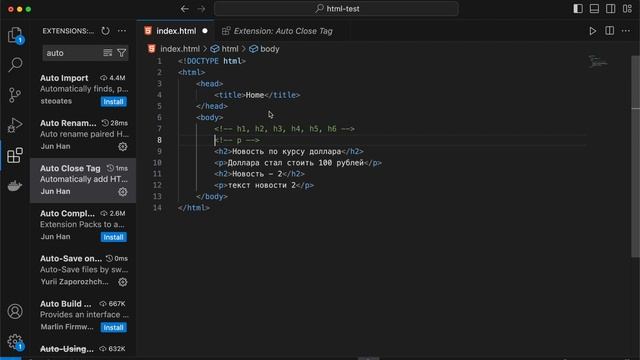This screenshot has width=640, height=360.
Task: Open customize layout options
Action: point(627,9)
